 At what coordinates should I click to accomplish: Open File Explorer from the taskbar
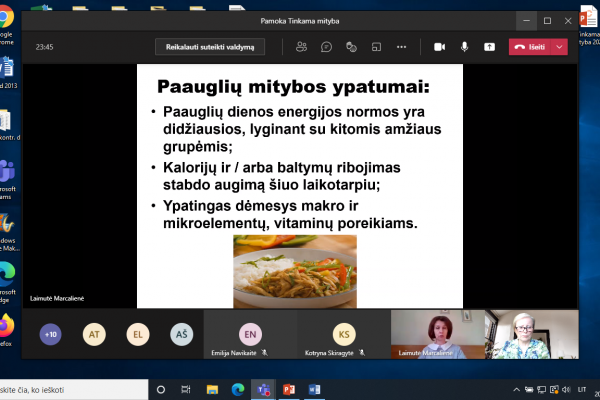(212, 390)
